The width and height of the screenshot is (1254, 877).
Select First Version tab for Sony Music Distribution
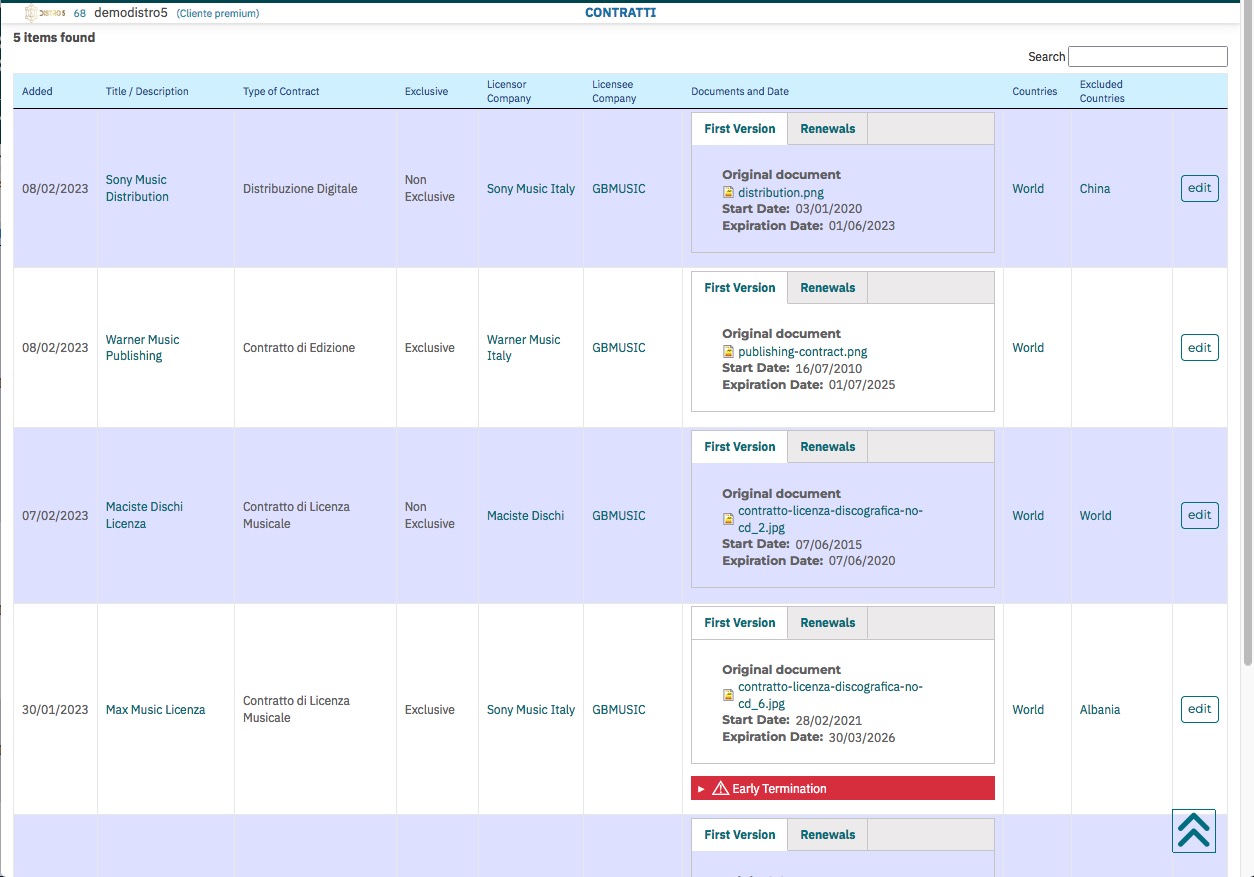(x=740, y=129)
